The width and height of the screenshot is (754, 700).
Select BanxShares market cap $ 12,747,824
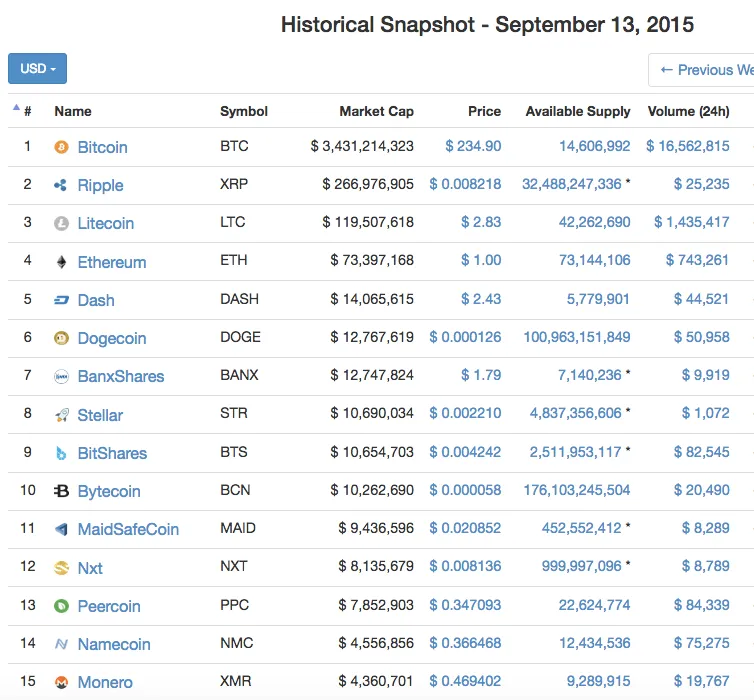pyautogui.click(x=372, y=375)
